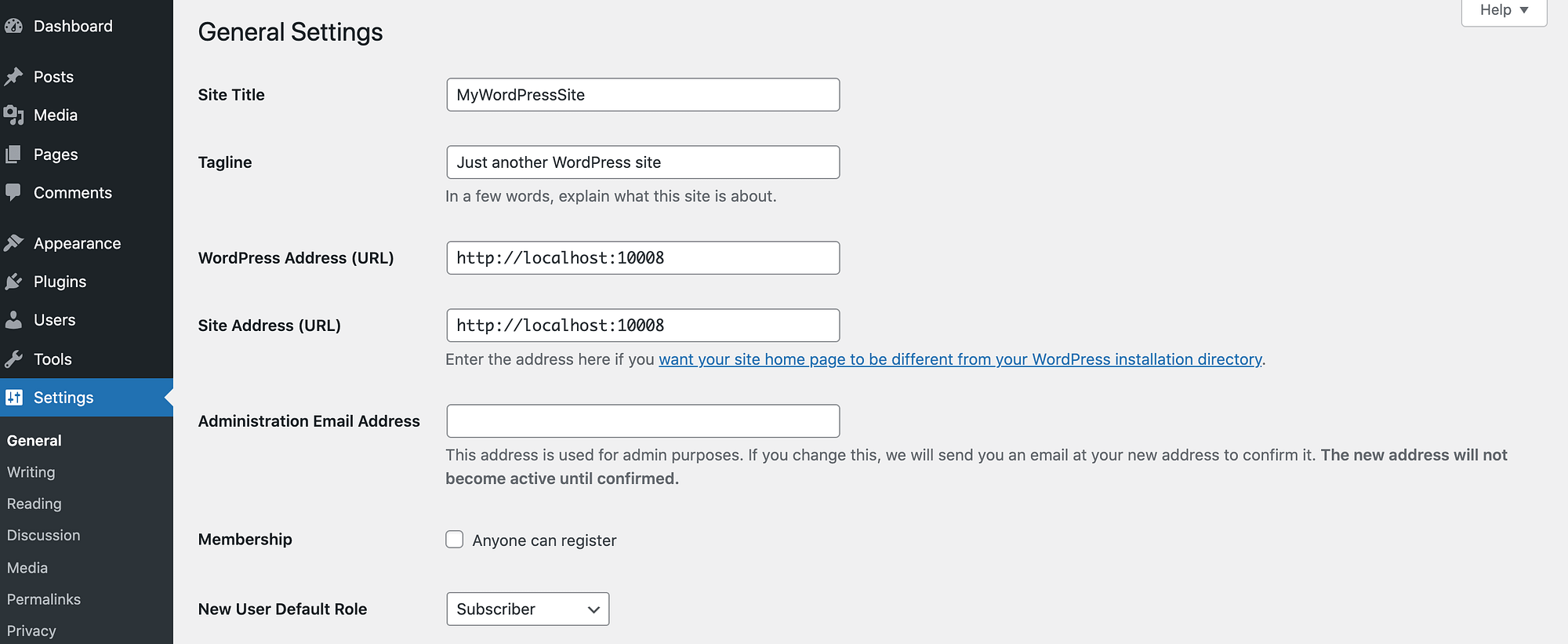The image size is (1568, 644).
Task: Open Plugins menu label
Action: click(x=60, y=282)
